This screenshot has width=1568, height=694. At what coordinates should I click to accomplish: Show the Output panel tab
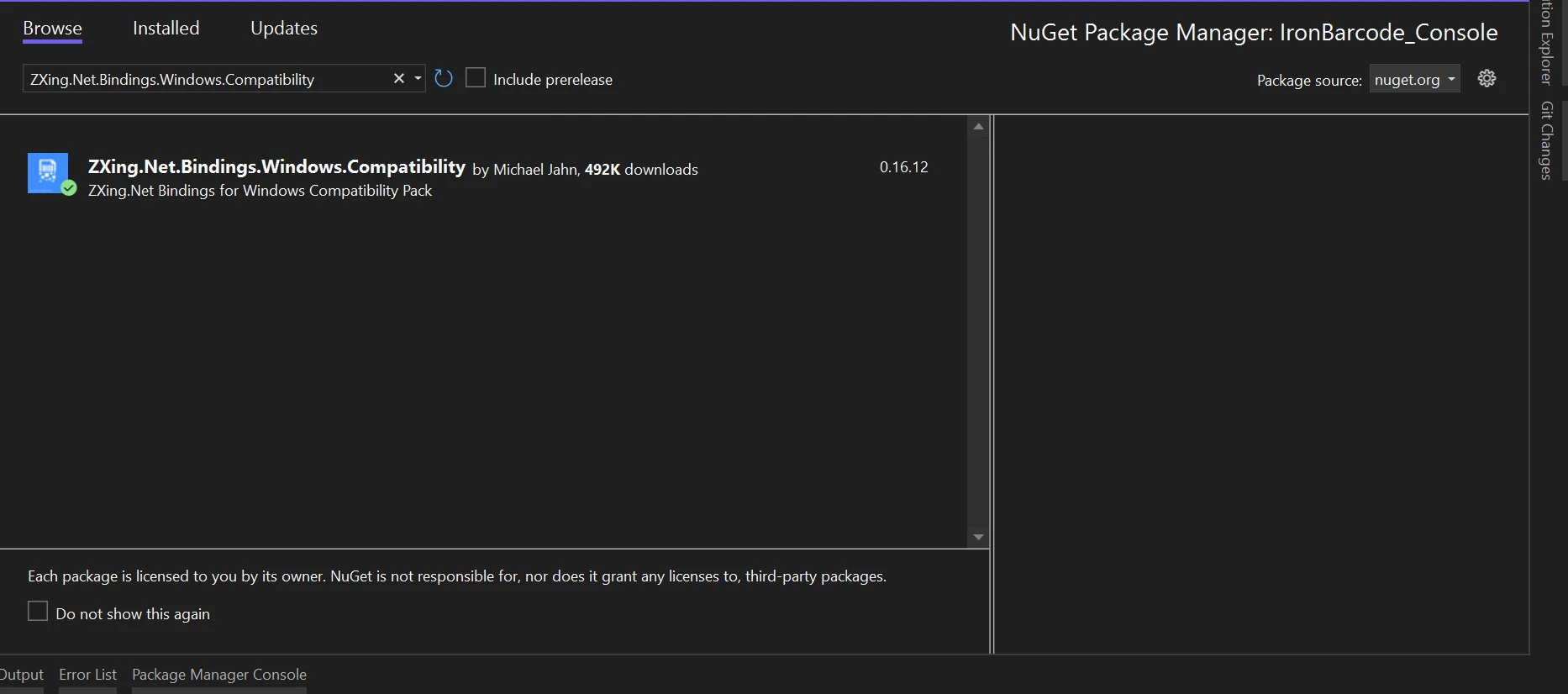22,675
